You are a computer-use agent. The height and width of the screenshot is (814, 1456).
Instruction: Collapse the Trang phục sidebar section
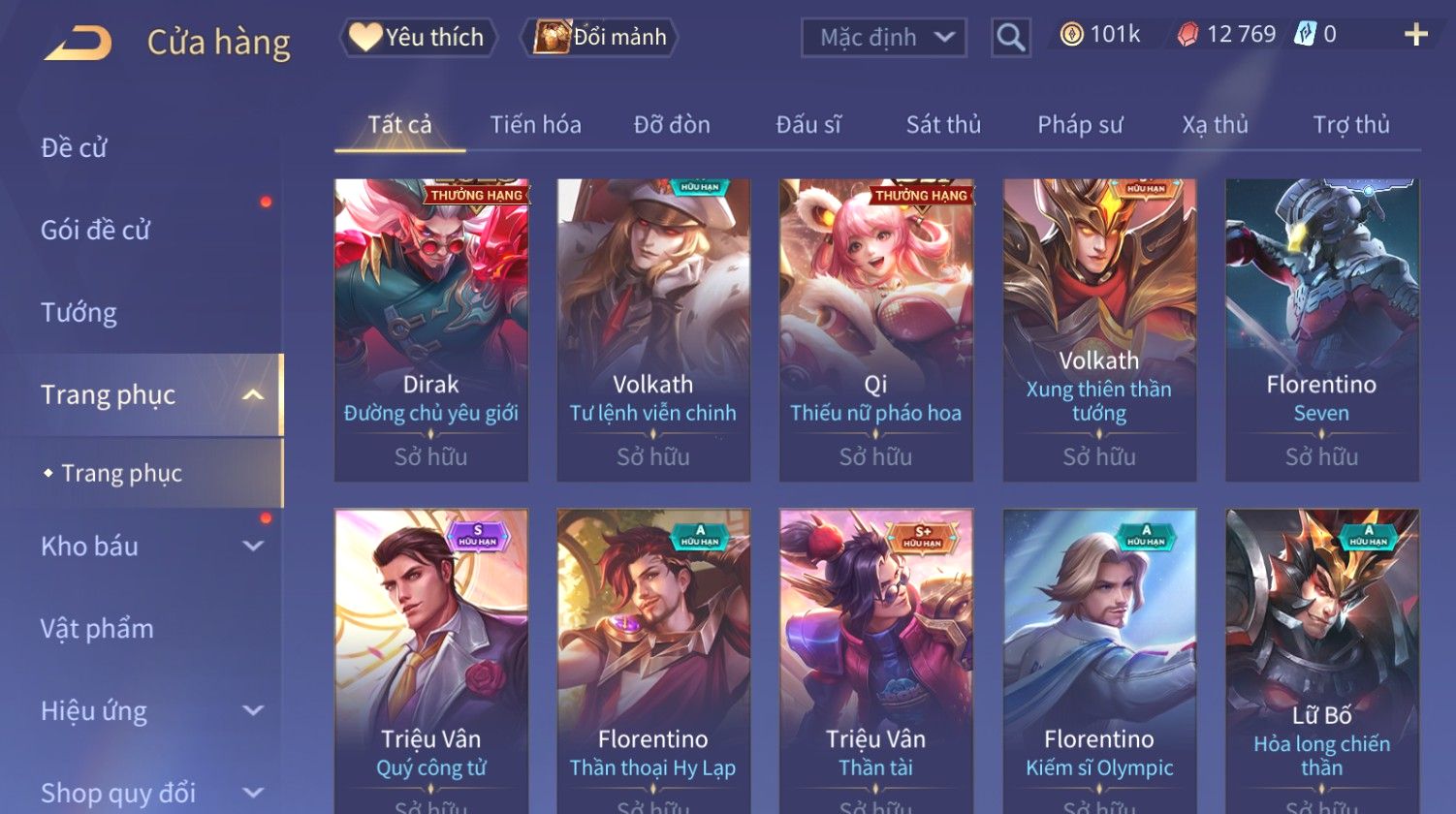pos(253,394)
